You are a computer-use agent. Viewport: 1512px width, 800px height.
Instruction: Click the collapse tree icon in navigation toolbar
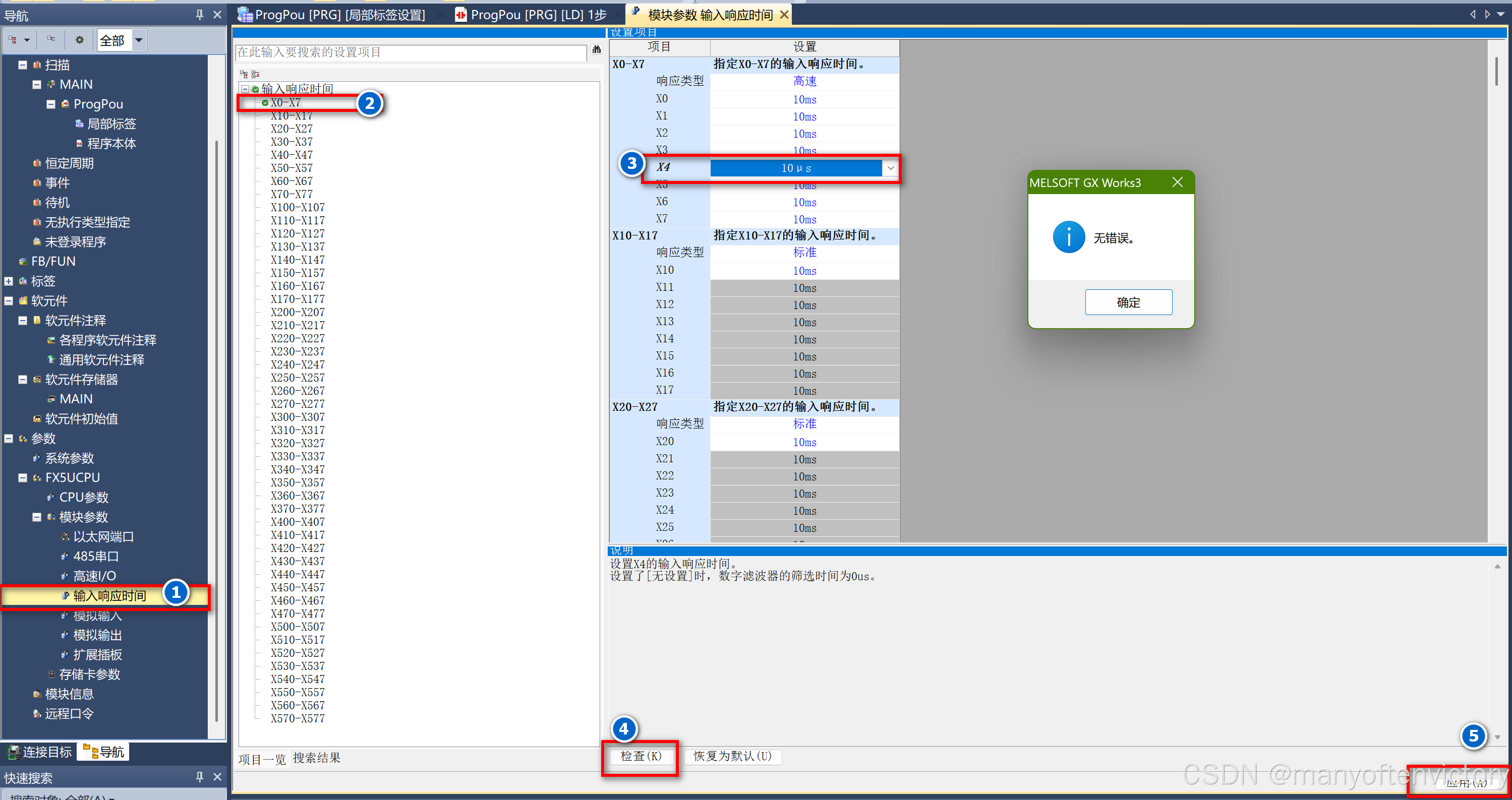[x=51, y=40]
